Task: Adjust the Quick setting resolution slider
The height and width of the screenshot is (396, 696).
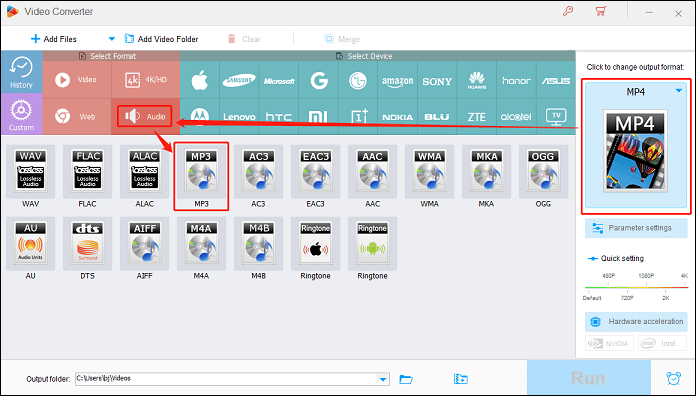Action: 636,287
